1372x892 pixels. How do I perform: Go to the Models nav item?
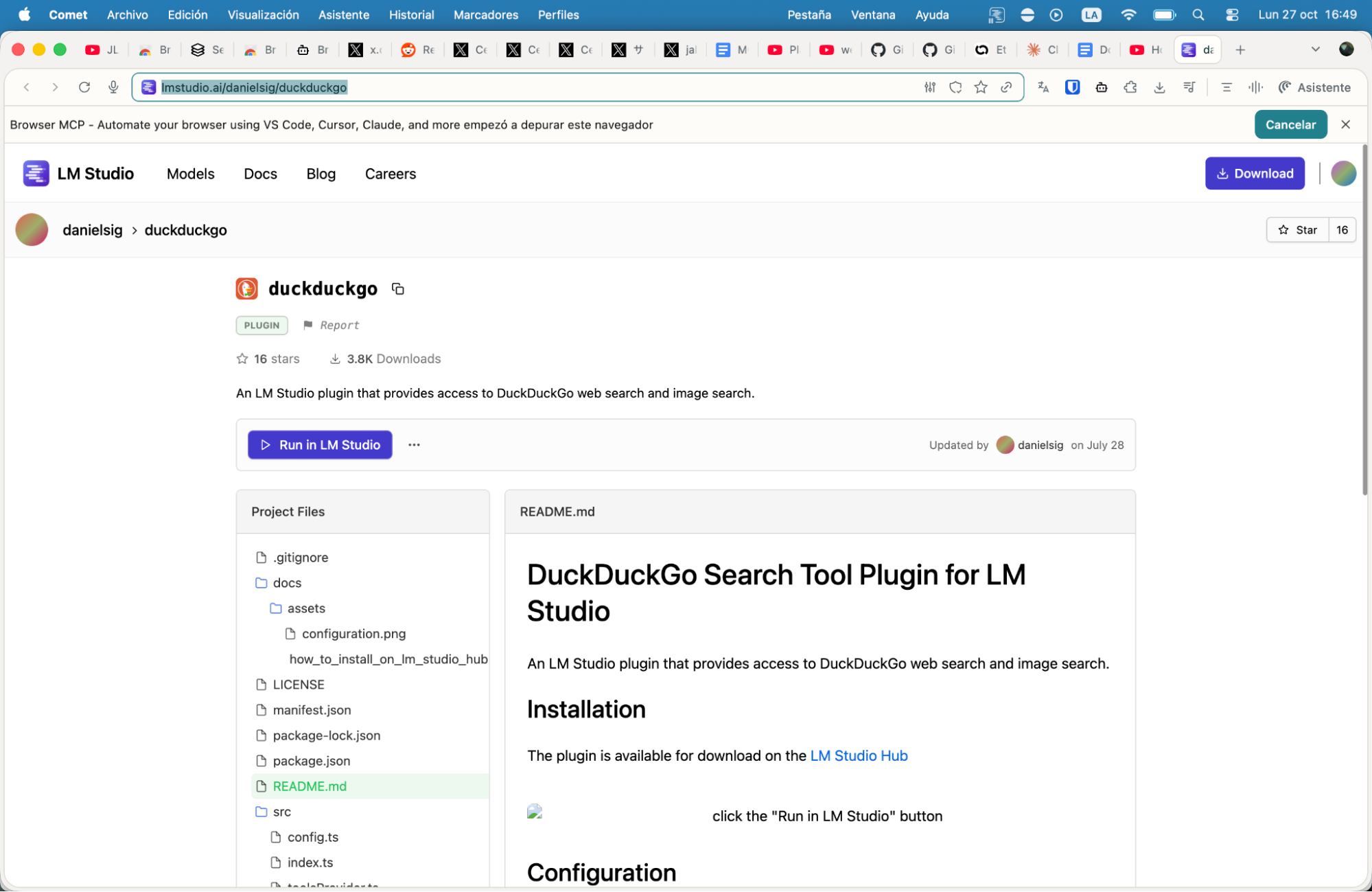pos(190,174)
